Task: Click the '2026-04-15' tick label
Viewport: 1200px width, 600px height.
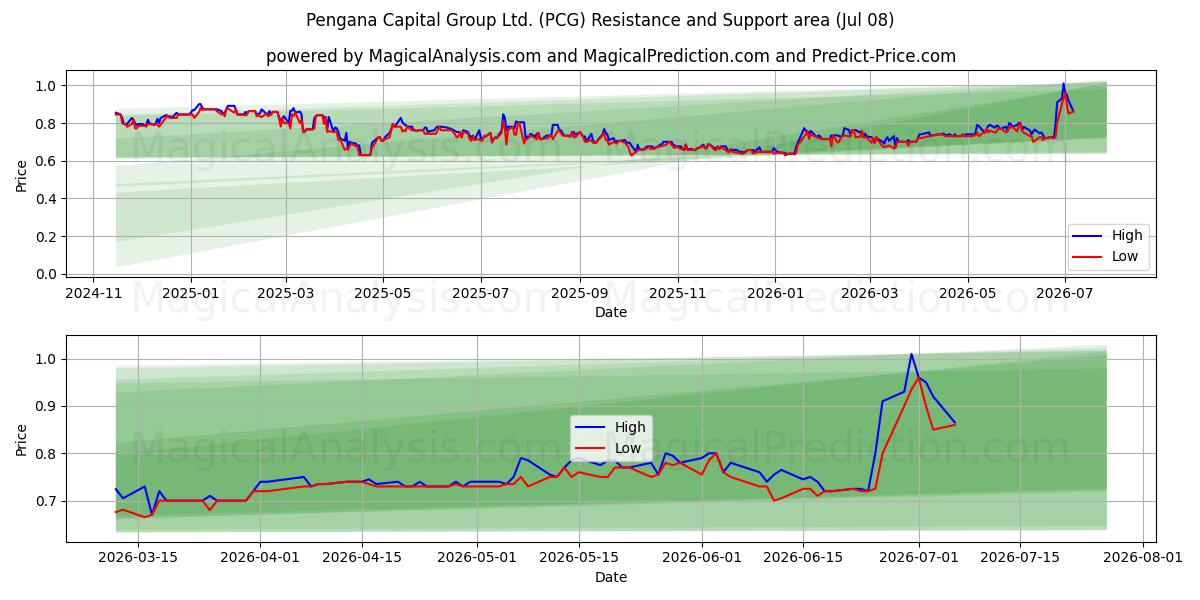Action: 362,558
